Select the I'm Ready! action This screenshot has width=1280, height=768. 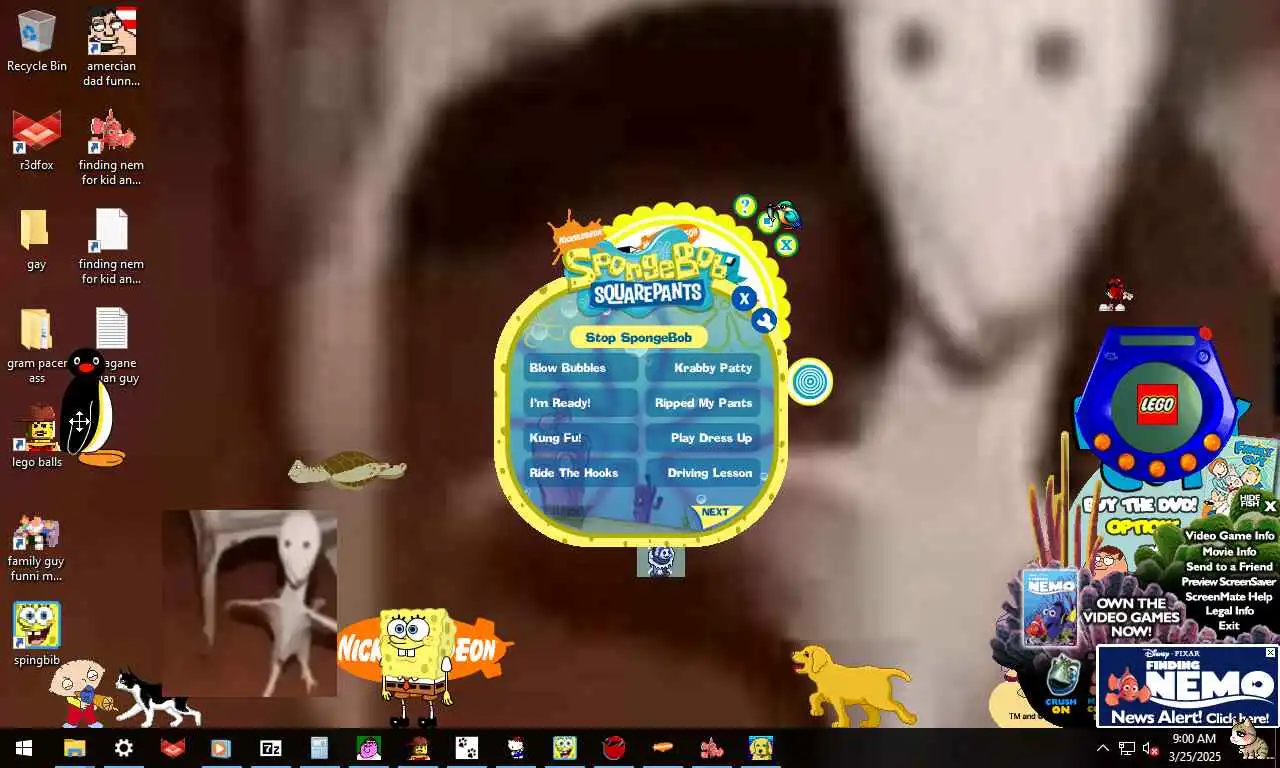click(x=581, y=403)
